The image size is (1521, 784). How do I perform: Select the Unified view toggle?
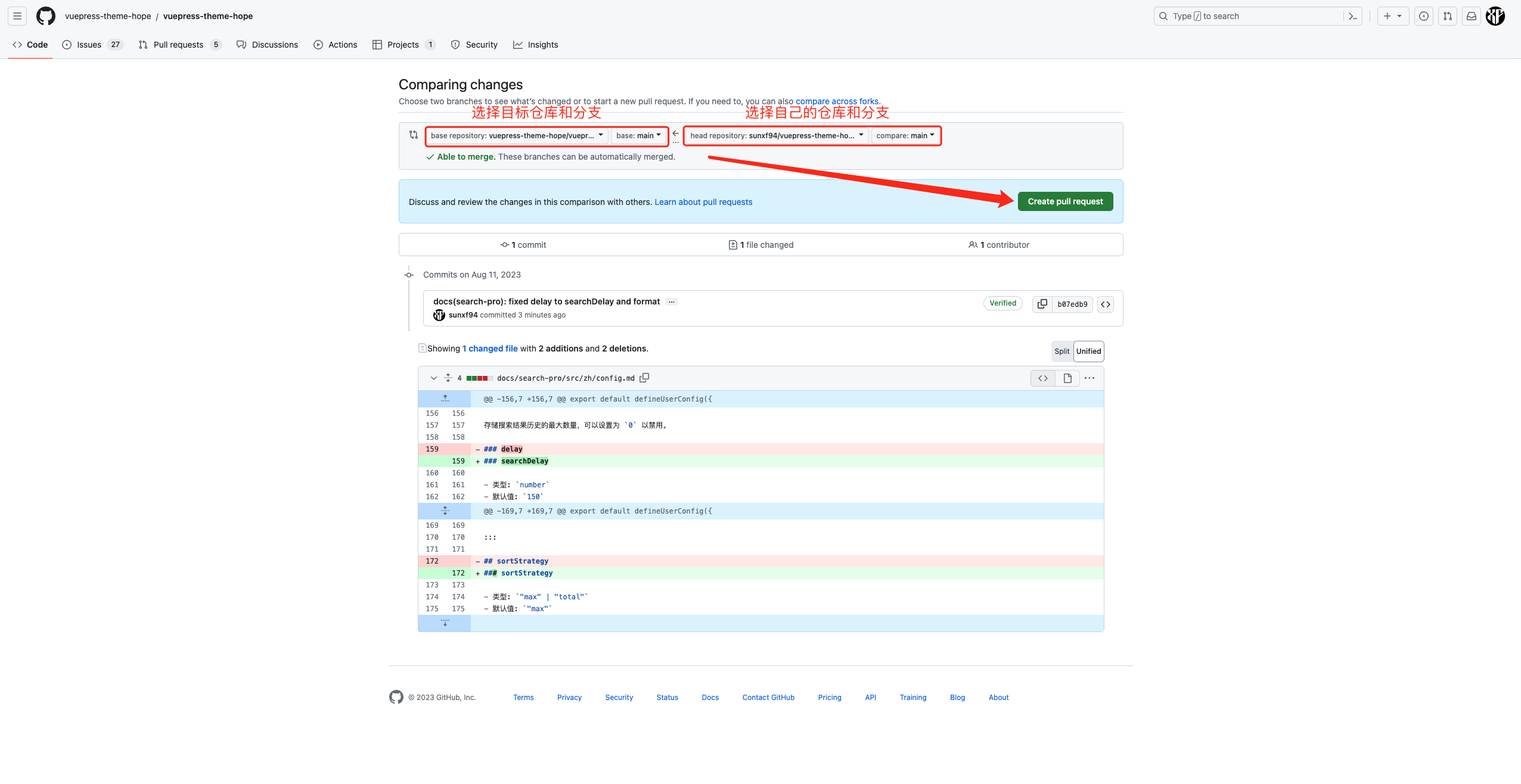click(x=1088, y=350)
